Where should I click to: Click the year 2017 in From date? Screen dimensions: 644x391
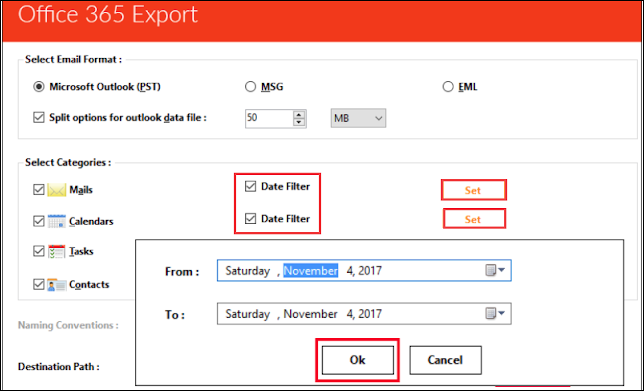pyautogui.click(x=370, y=271)
